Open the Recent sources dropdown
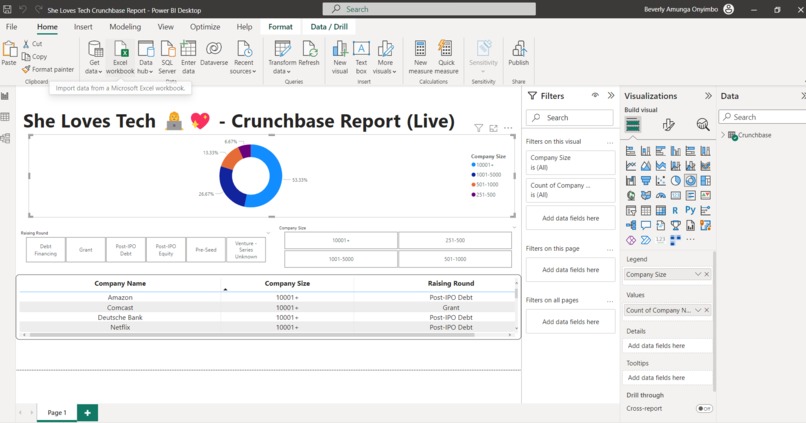 pyautogui.click(x=244, y=57)
